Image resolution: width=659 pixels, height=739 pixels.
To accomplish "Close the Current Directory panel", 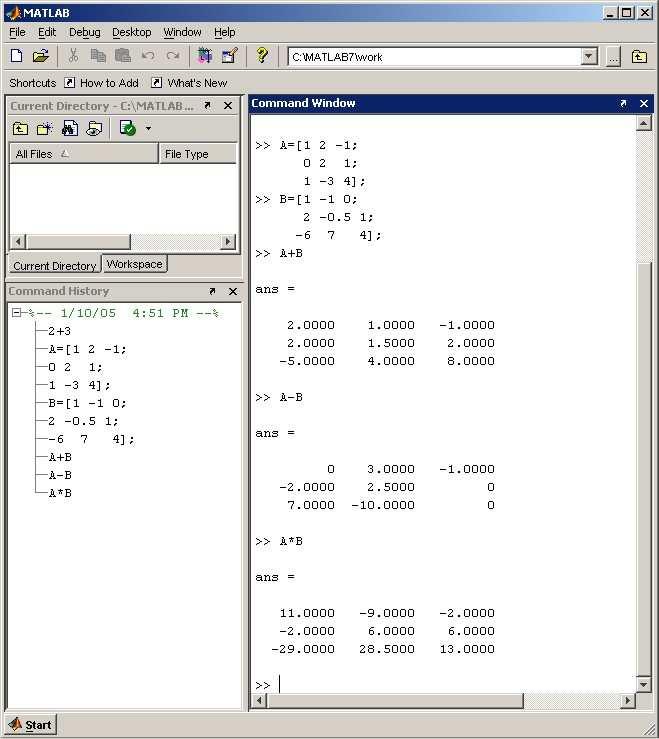I will [x=228, y=106].
